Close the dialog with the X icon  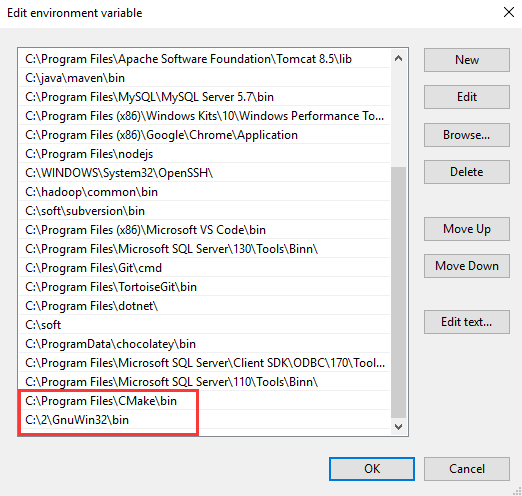509,12
